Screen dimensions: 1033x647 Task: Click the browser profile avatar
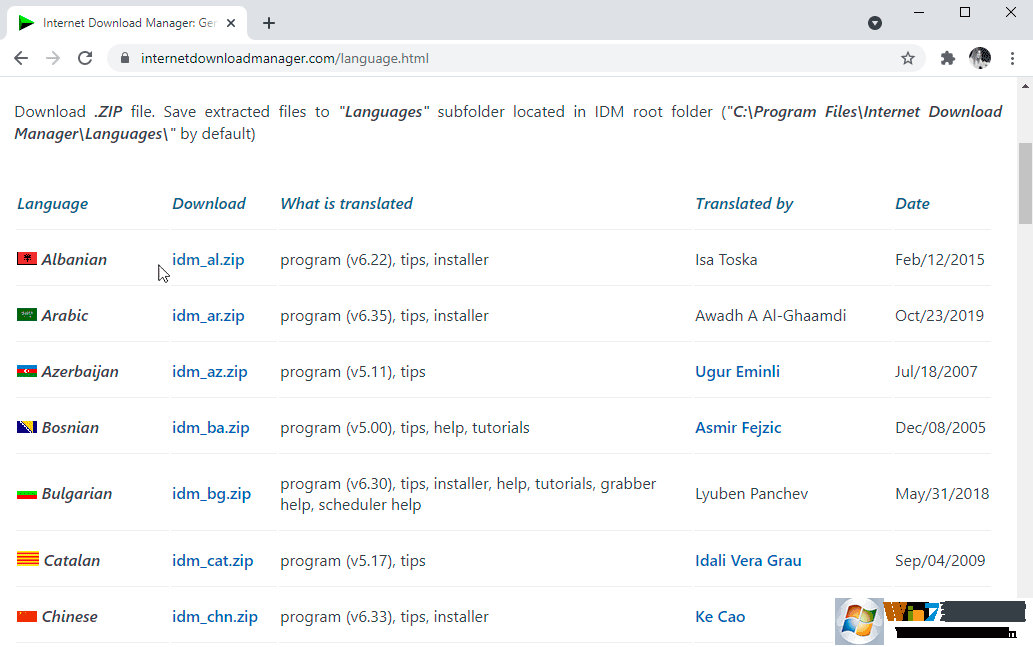point(980,58)
